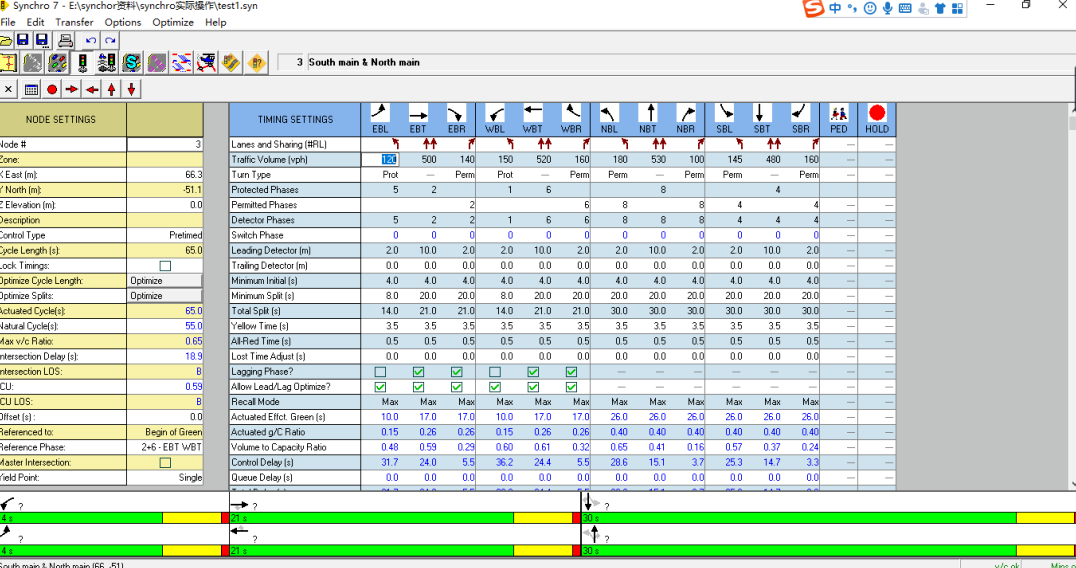Click the red down-arrow approach icon

132,88
